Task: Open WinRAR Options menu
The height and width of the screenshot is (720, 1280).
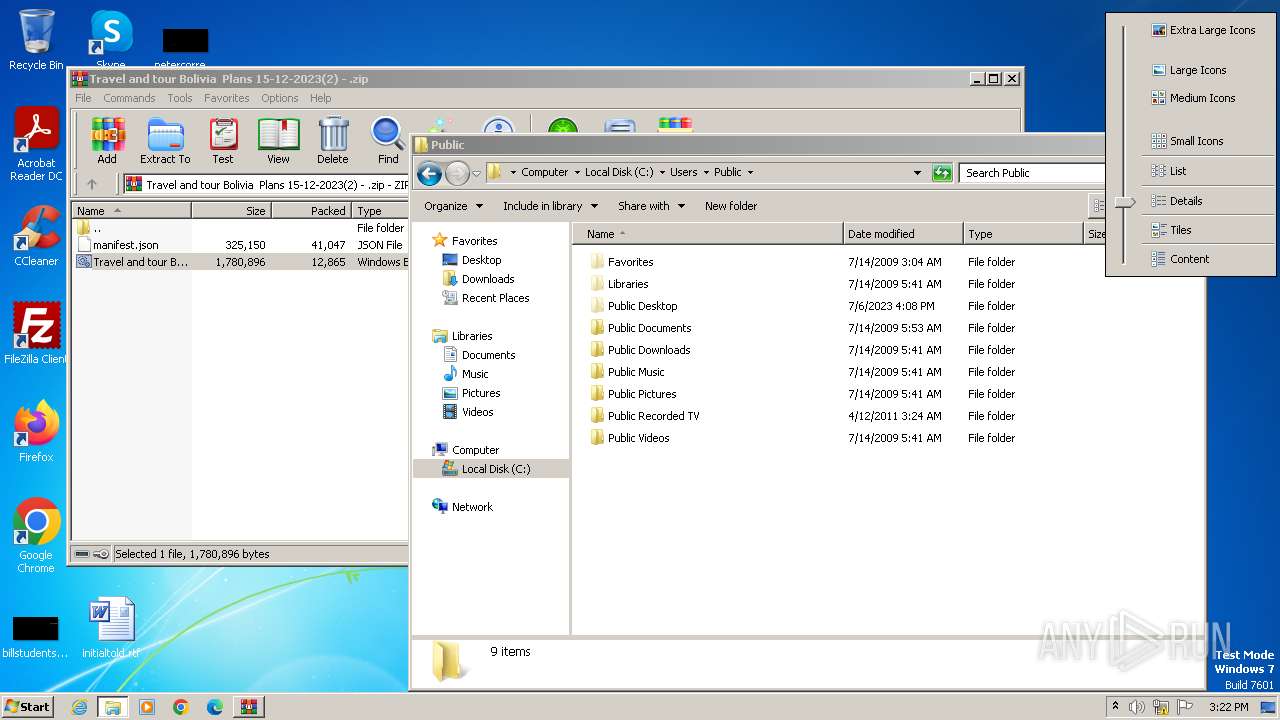Action: (x=280, y=98)
